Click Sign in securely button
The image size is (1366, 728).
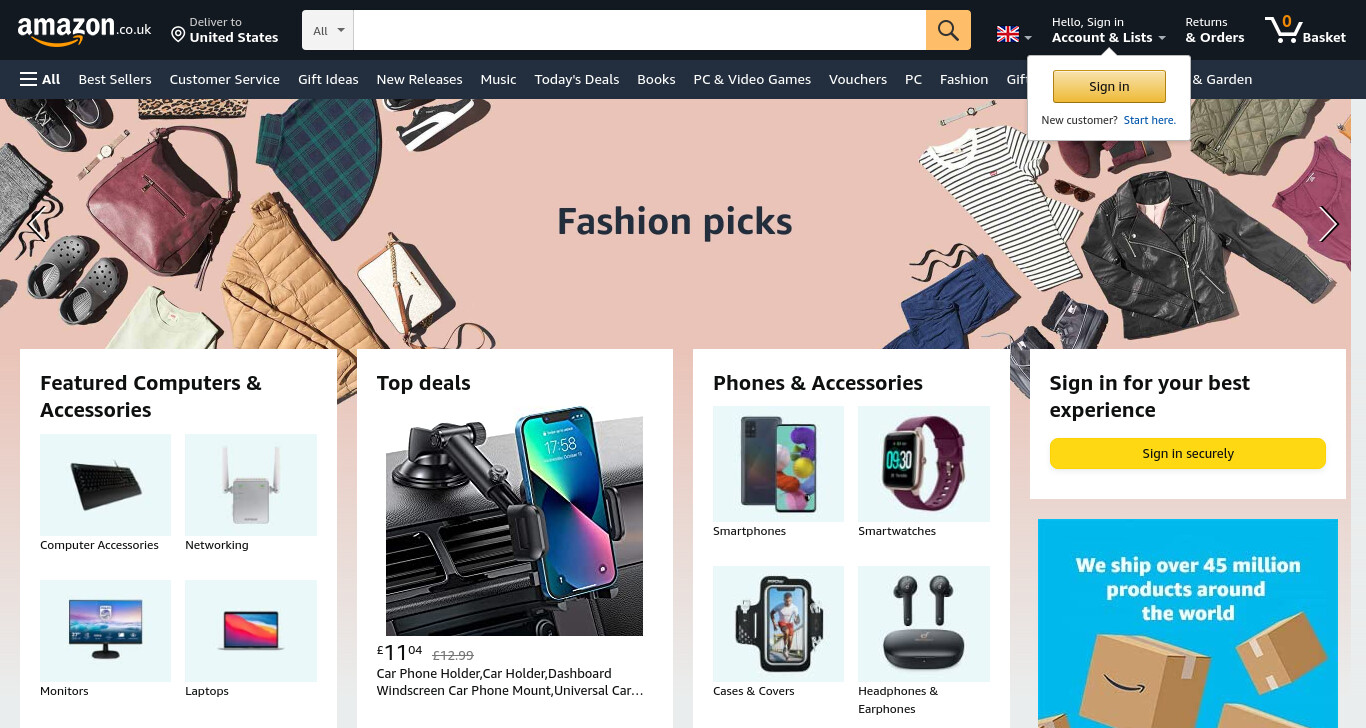point(1188,453)
